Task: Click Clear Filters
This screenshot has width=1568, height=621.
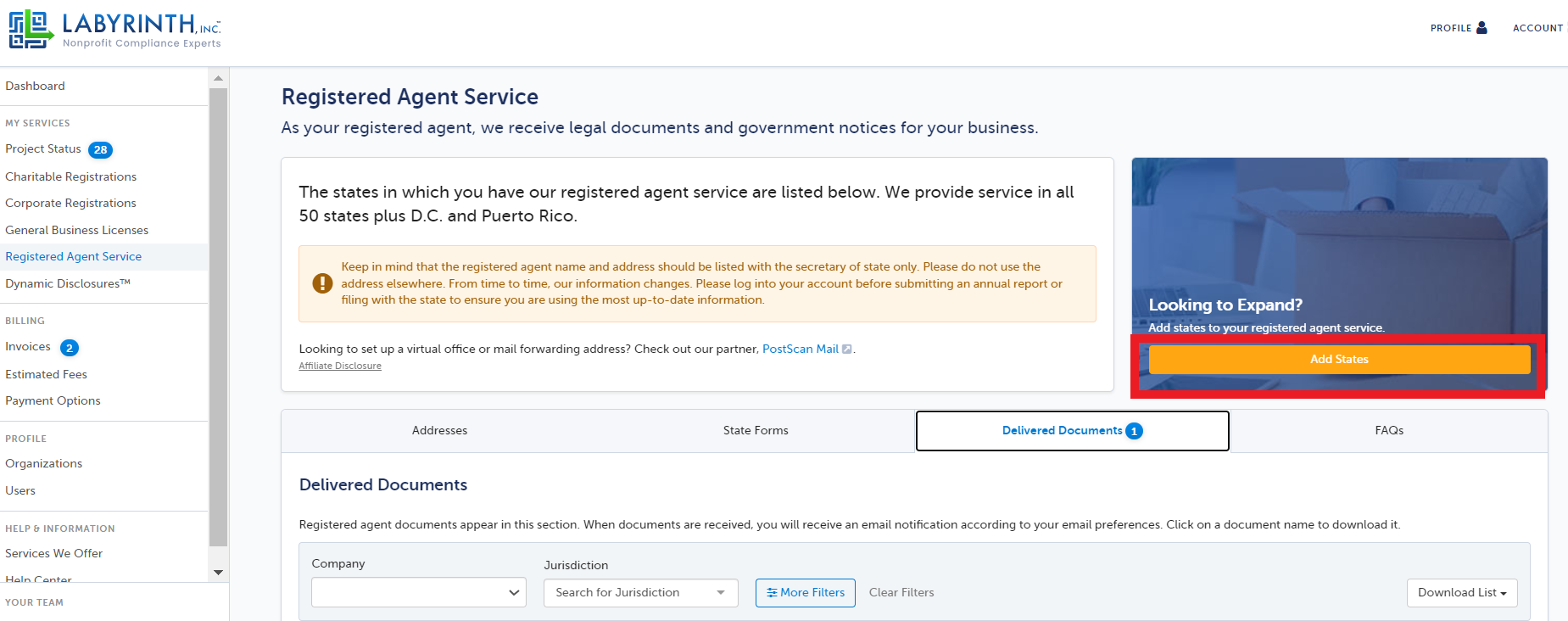Action: [x=901, y=592]
